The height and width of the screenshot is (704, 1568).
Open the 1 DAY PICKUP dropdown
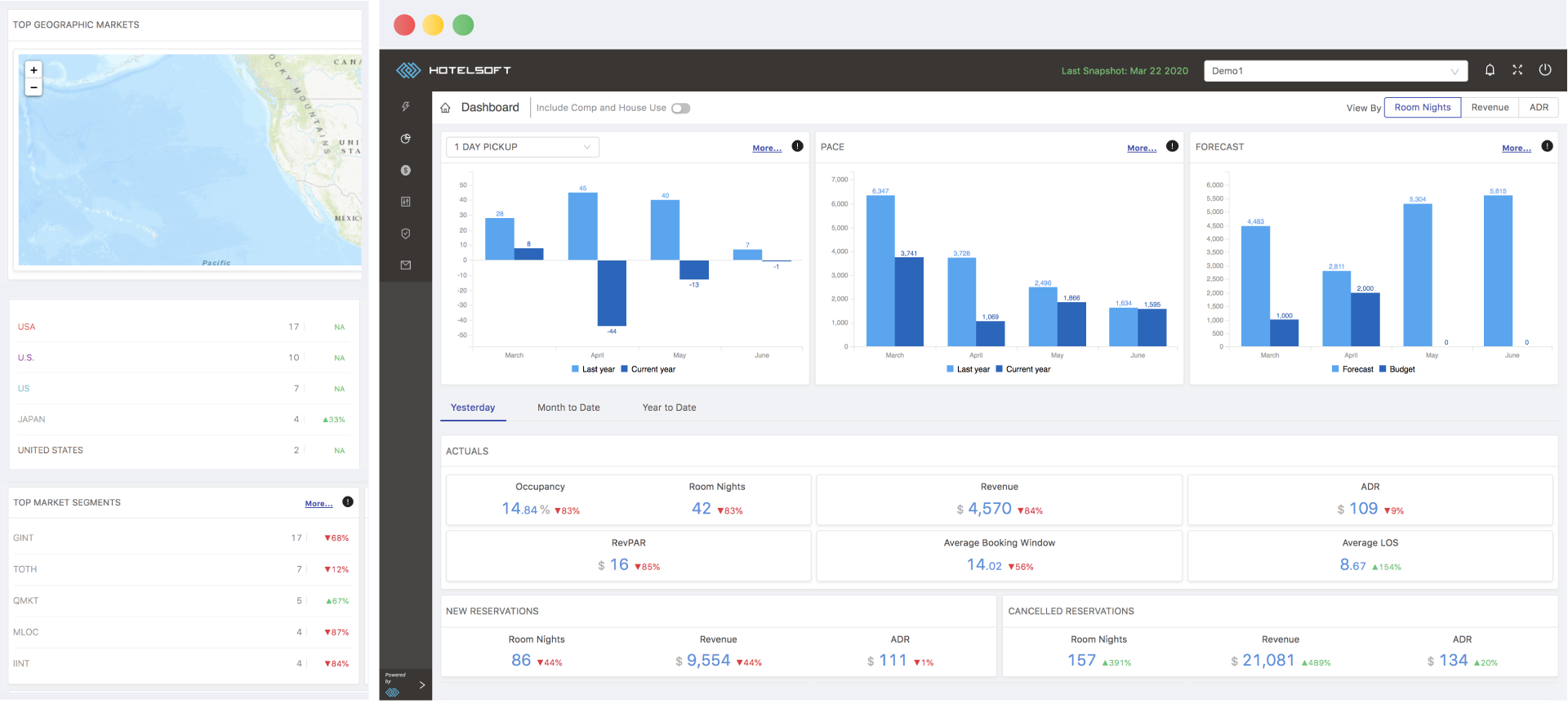pyautogui.click(x=523, y=147)
